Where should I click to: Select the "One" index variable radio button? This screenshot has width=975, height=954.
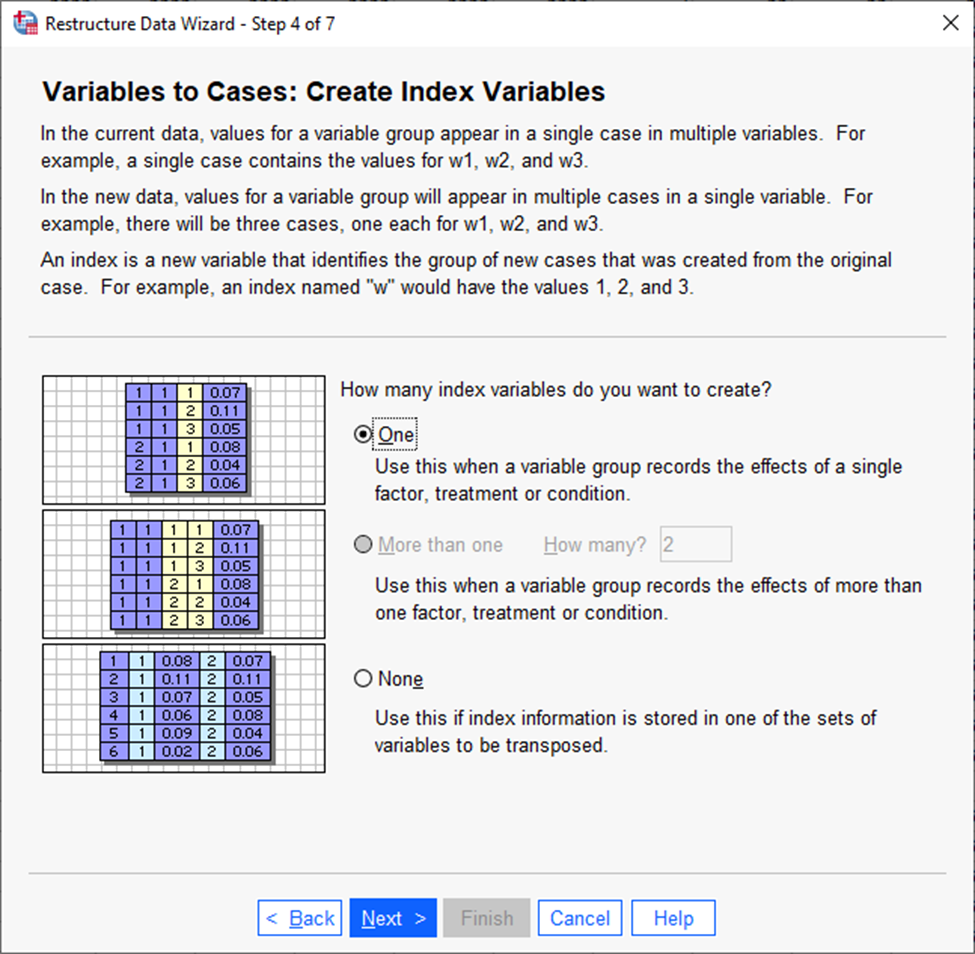pos(363,433)
